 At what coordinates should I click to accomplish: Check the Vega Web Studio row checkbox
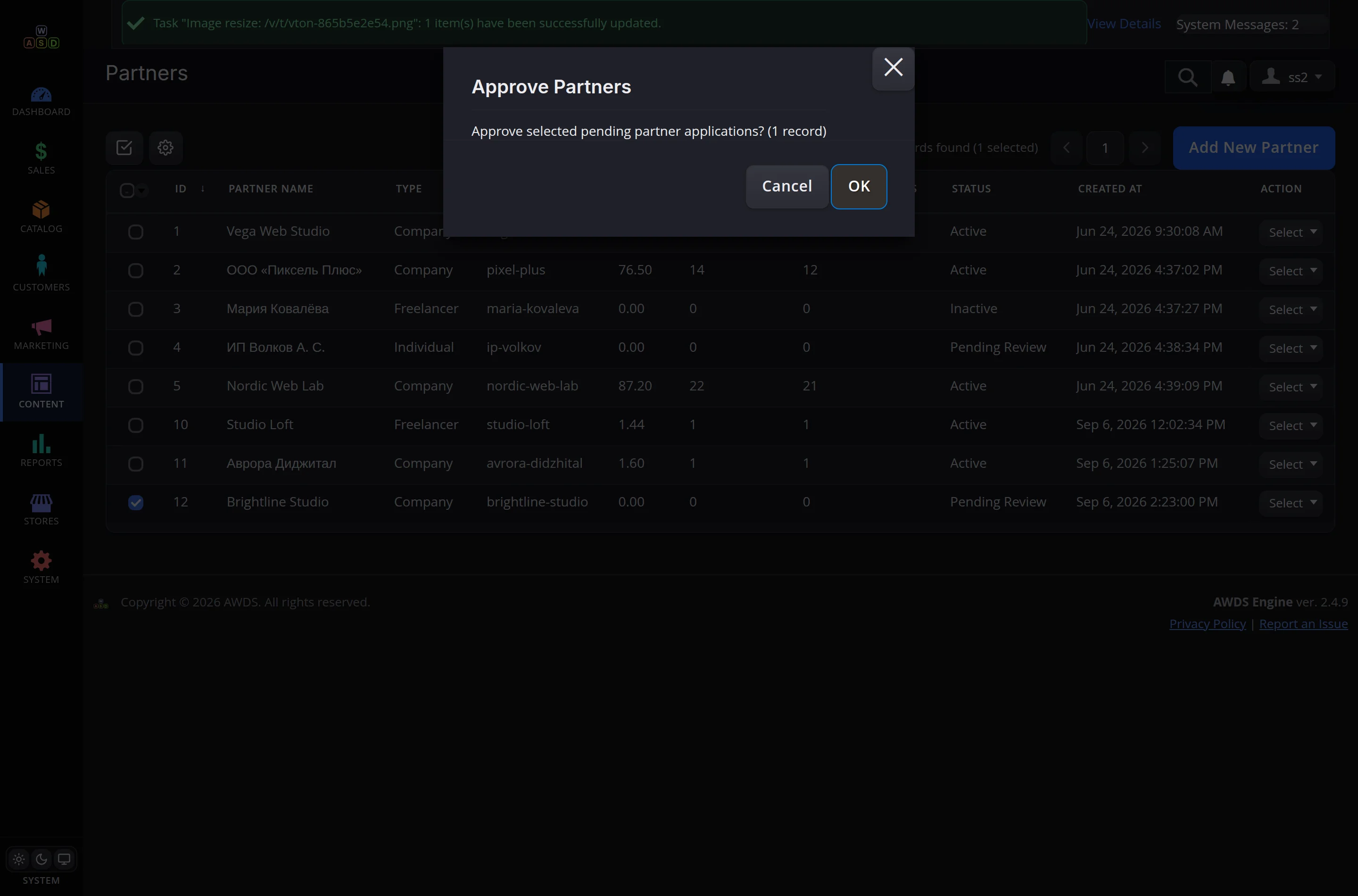pyautogui.click(x=135, y=232)
